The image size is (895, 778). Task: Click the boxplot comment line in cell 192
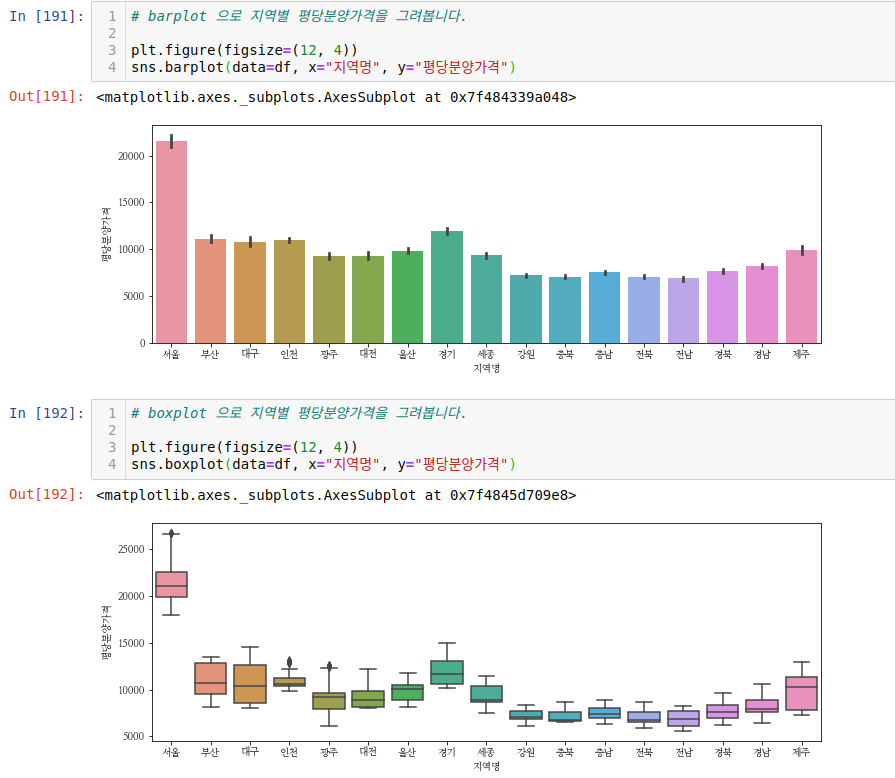298,413
